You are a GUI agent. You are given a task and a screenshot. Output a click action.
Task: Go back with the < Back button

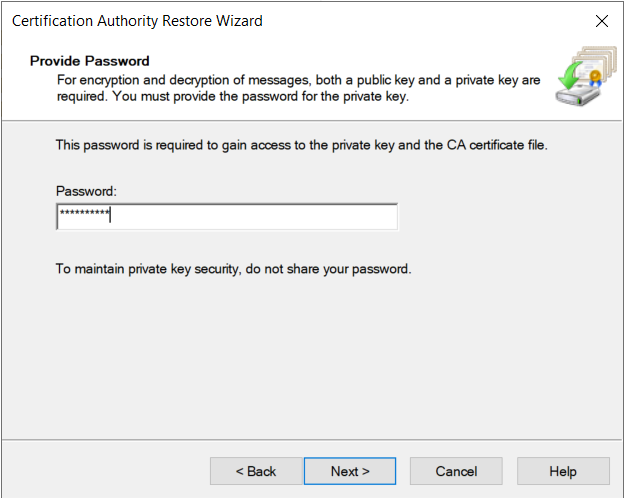256,471
